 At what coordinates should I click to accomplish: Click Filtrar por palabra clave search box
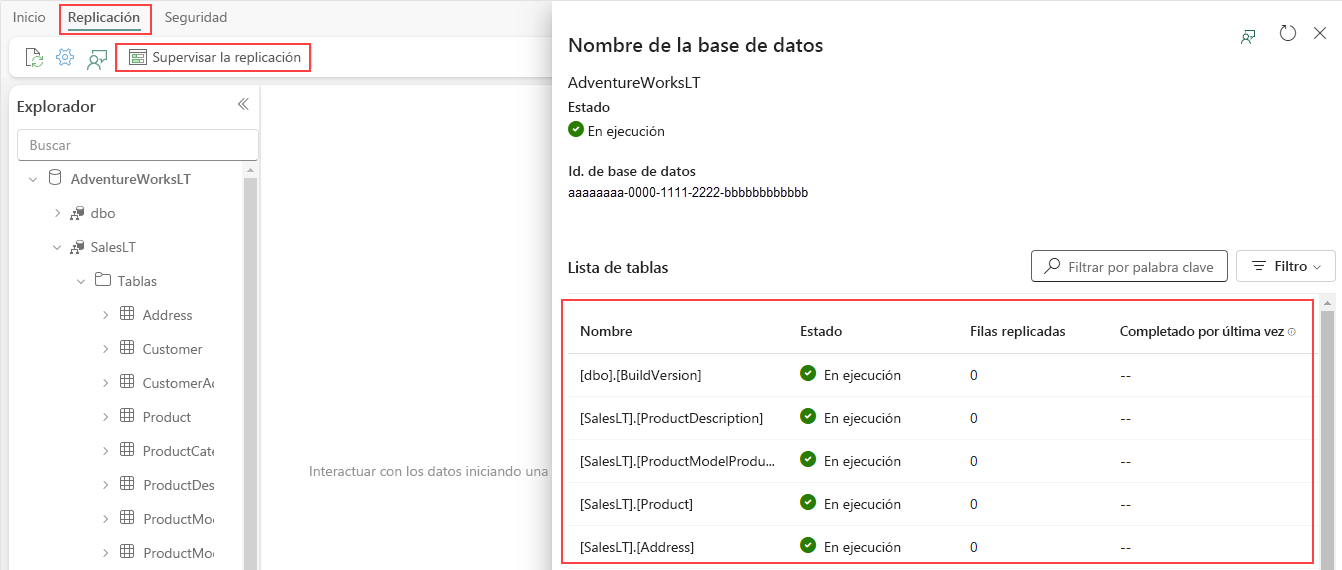coord(1129,266)
